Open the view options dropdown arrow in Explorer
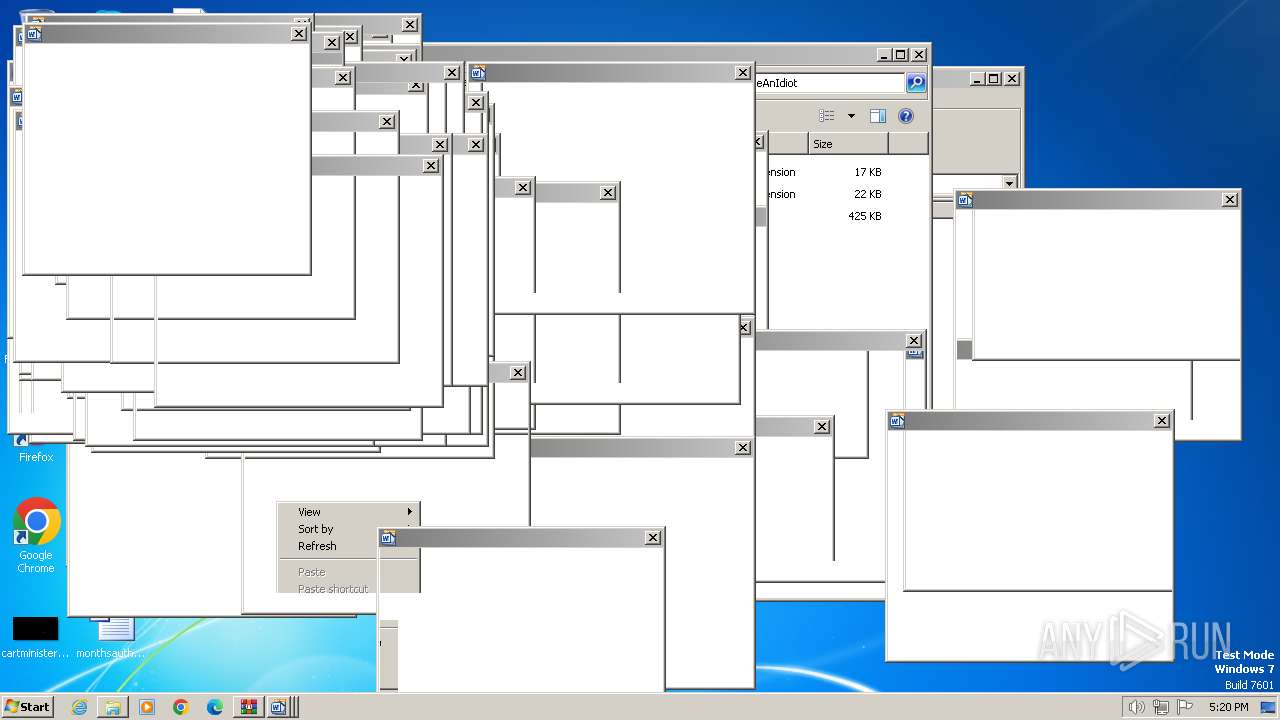Viewport: 1280px width, 720px height. (x=851, y=116)
